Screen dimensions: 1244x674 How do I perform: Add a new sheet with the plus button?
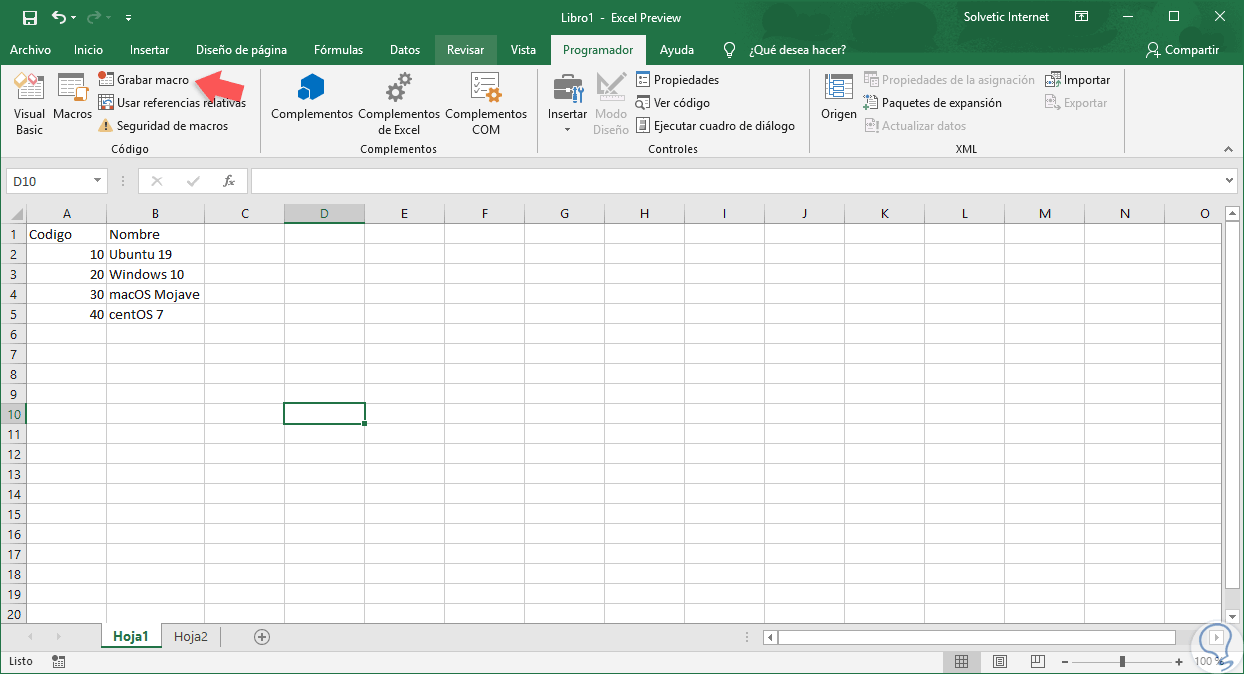coord(262,636)
